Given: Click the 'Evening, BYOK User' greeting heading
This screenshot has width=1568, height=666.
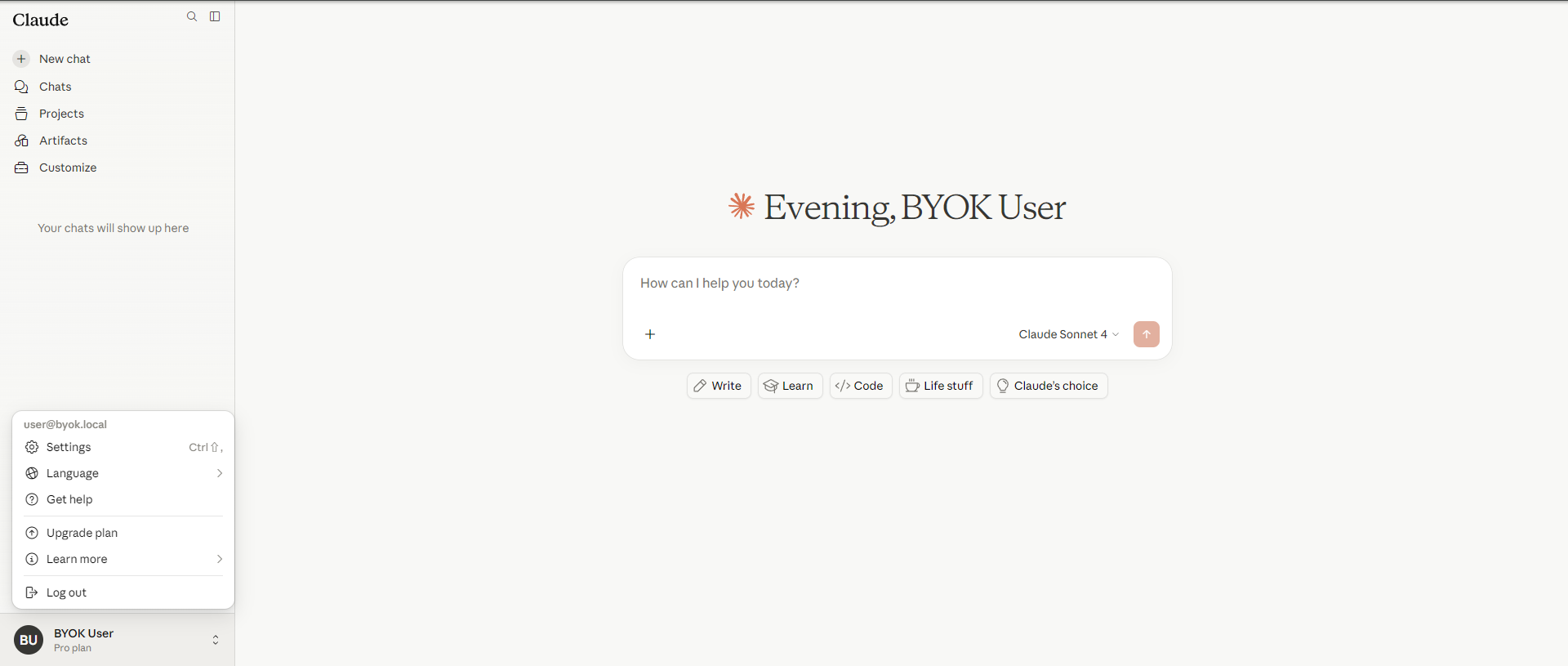Looking at the screenshot, I should pos(915,208).
